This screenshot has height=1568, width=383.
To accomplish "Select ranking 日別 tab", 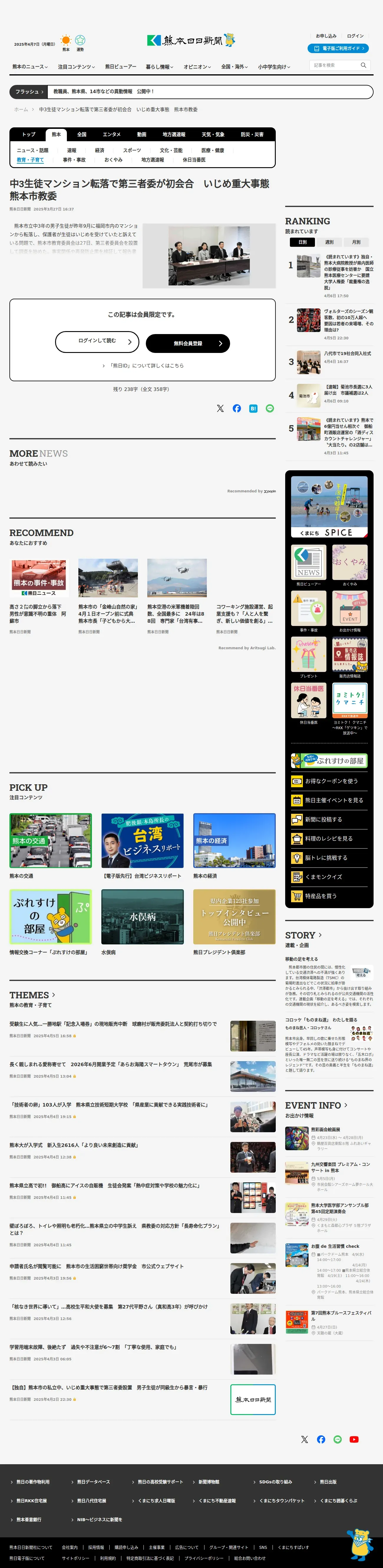I will click(x=302, y=242).
